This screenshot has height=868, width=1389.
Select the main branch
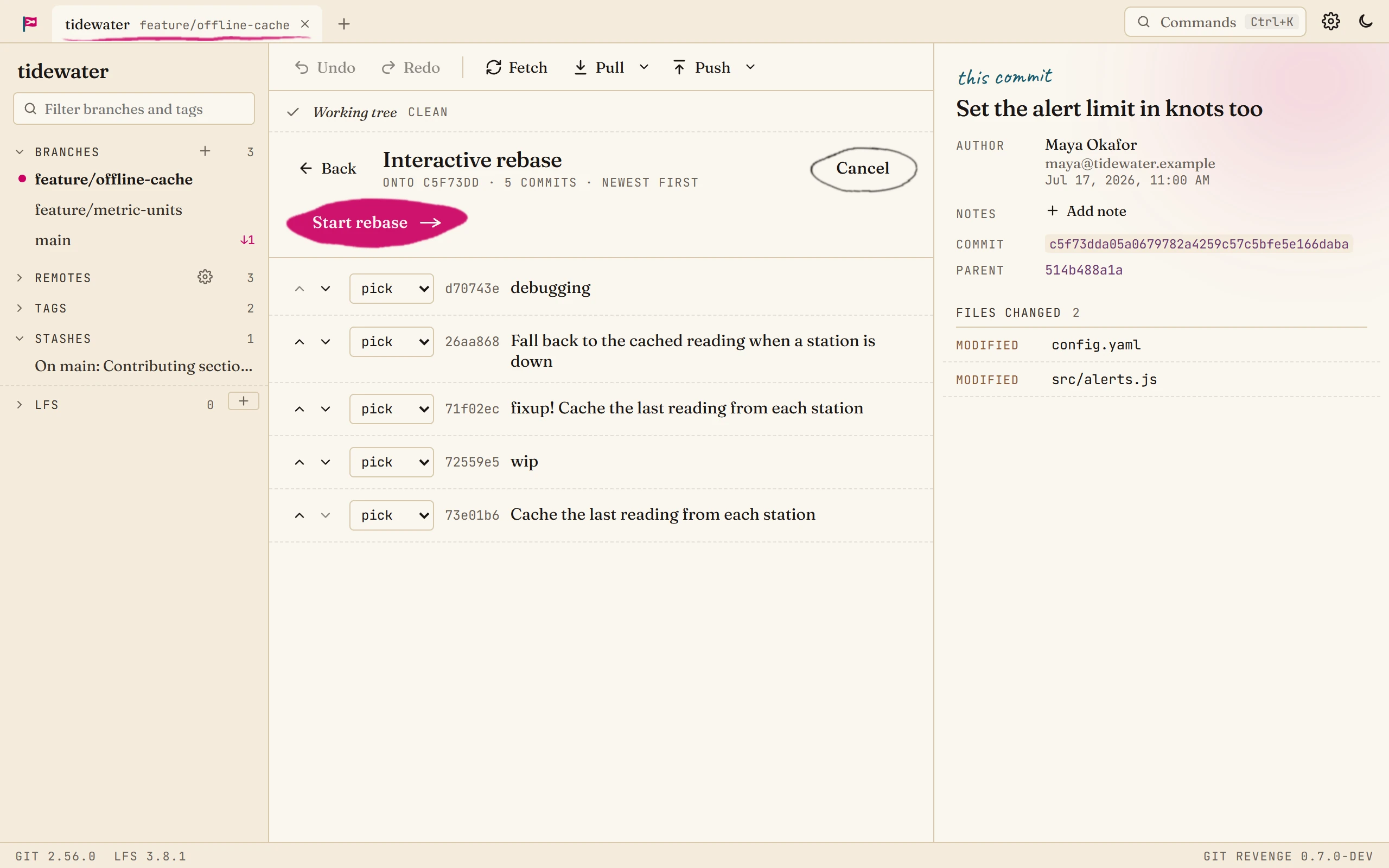[x=53, y=240]
